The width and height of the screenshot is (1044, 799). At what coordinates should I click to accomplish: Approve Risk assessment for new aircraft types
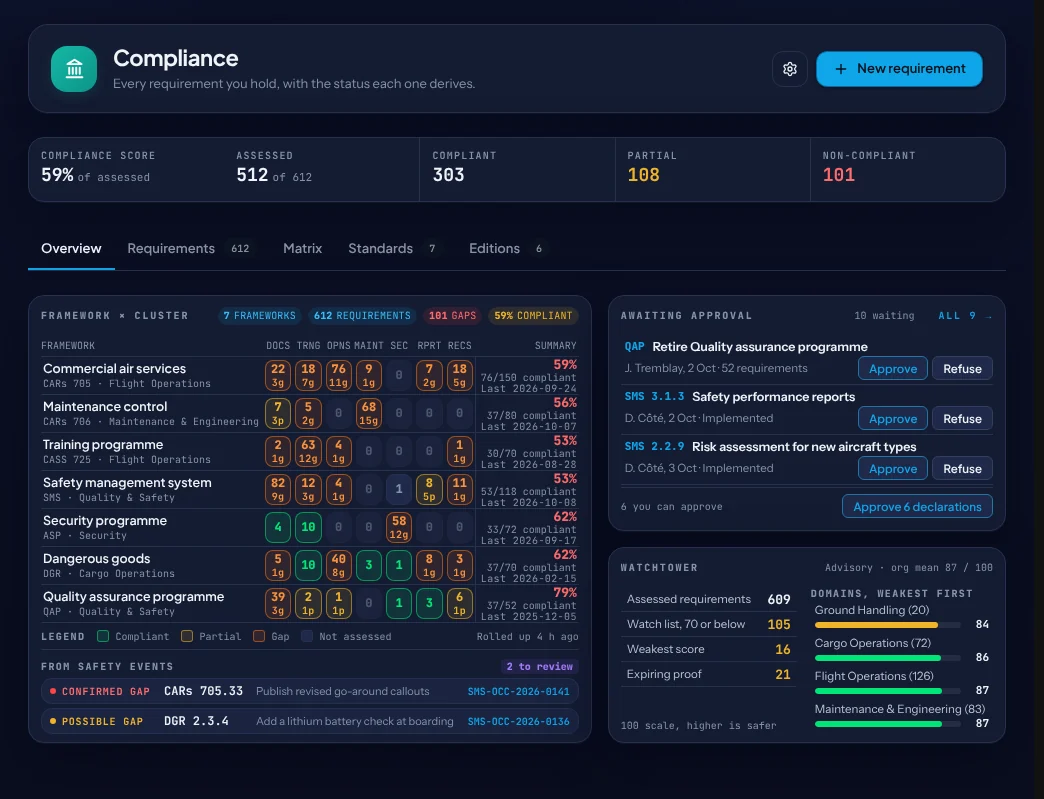[x=892, y=468]
